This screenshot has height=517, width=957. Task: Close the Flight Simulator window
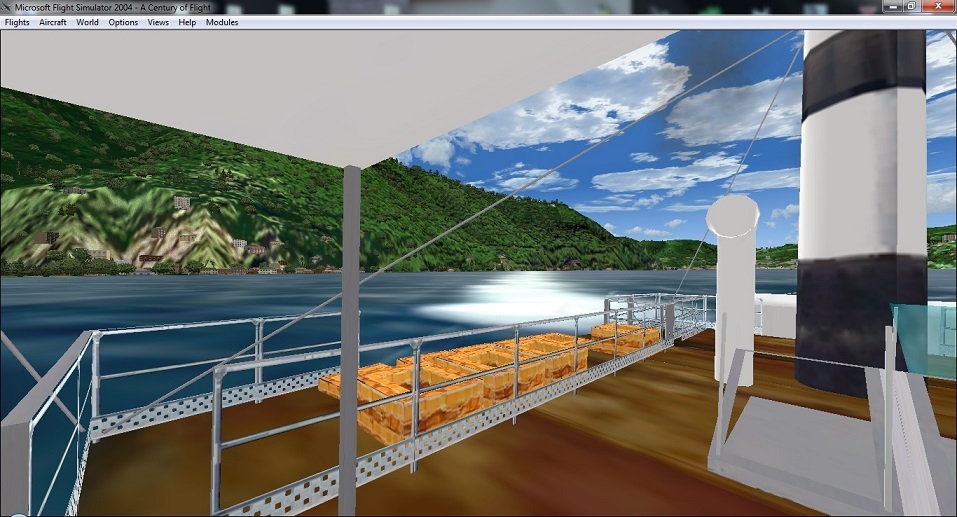pyautogui.click(x=938, y=5)
